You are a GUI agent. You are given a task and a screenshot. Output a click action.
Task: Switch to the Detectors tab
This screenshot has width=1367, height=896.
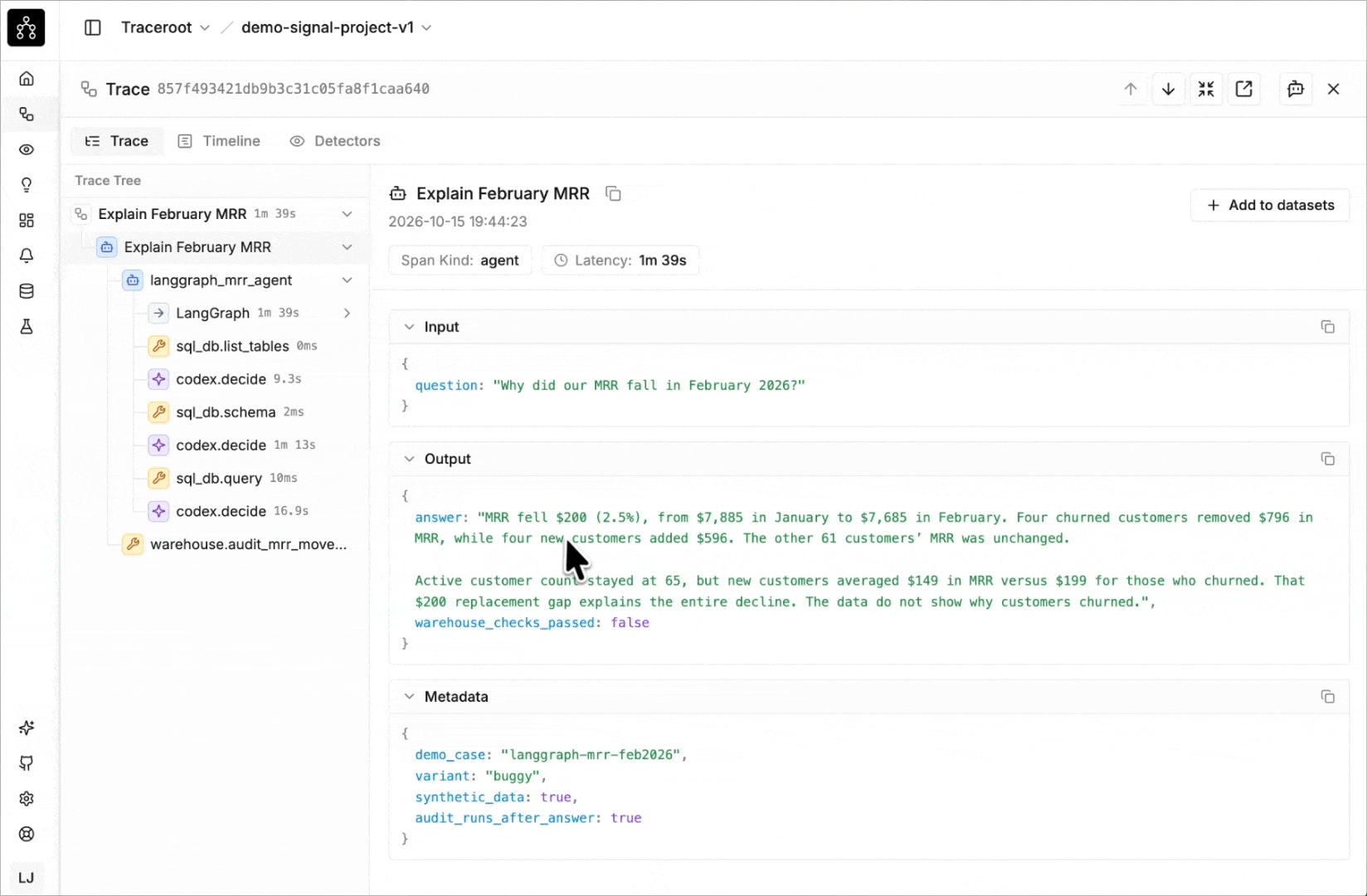(335, 141)
